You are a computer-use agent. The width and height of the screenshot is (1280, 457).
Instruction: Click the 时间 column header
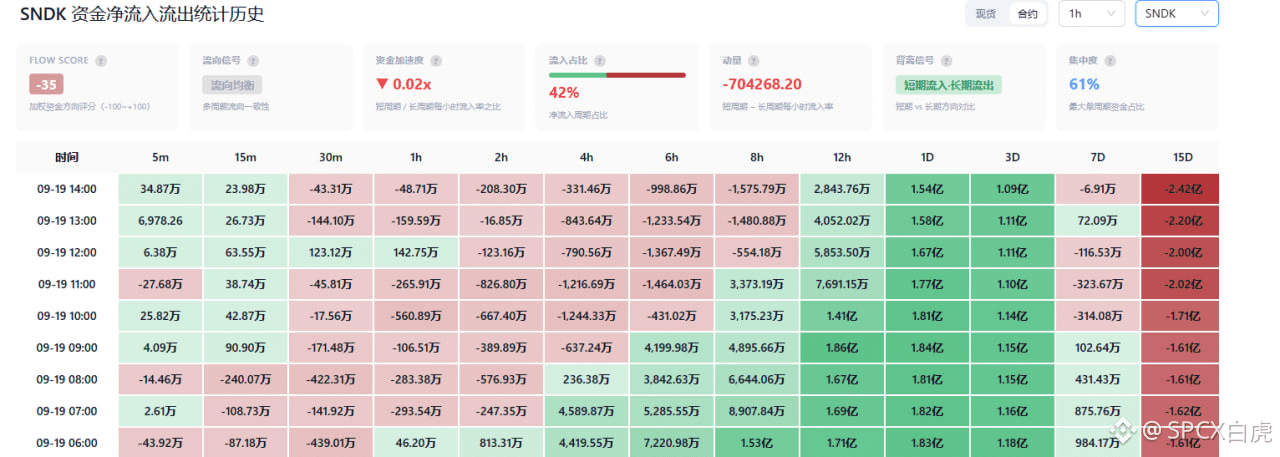67,158
